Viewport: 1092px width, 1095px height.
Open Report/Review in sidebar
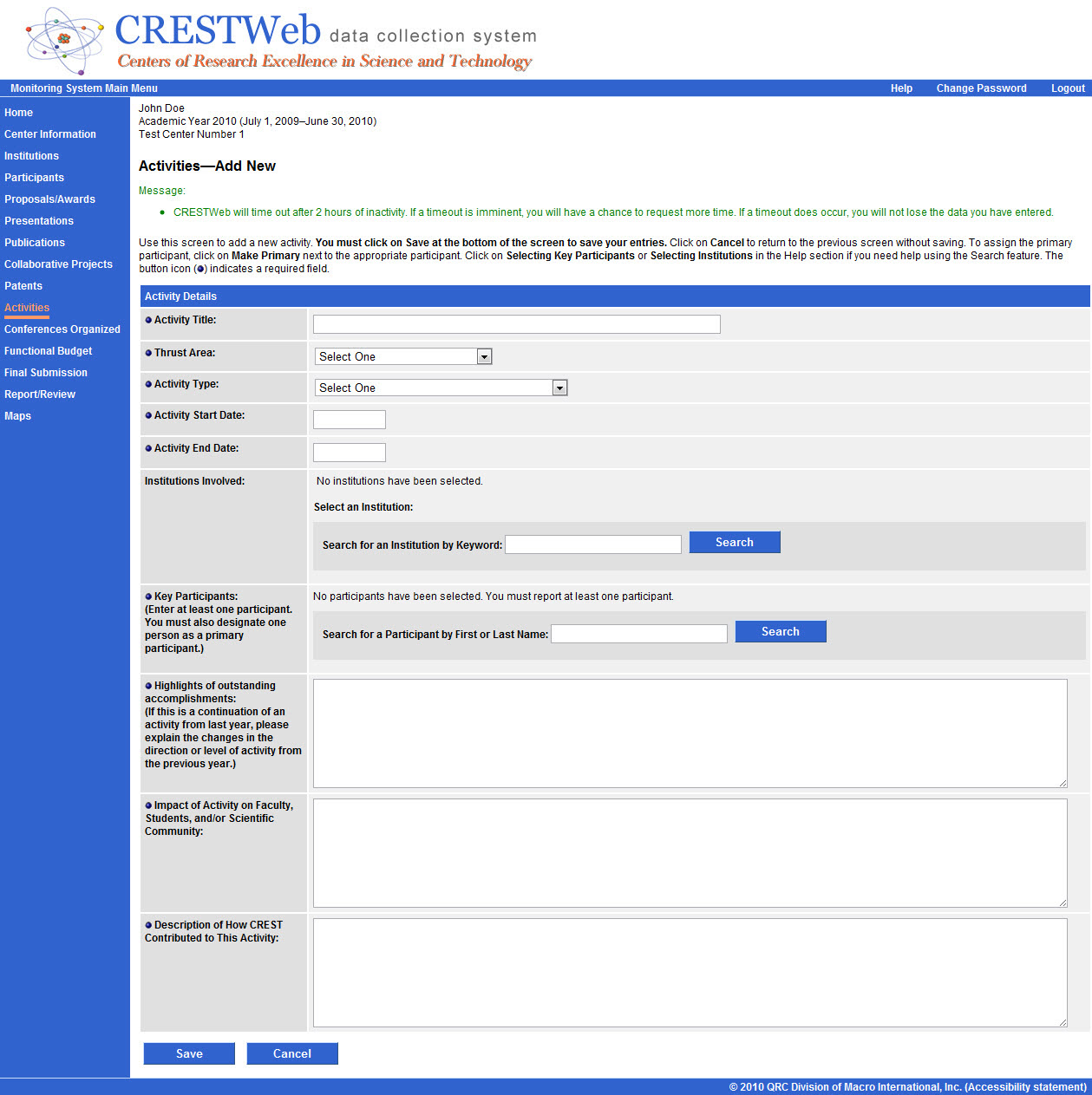(x=40, y=394)
